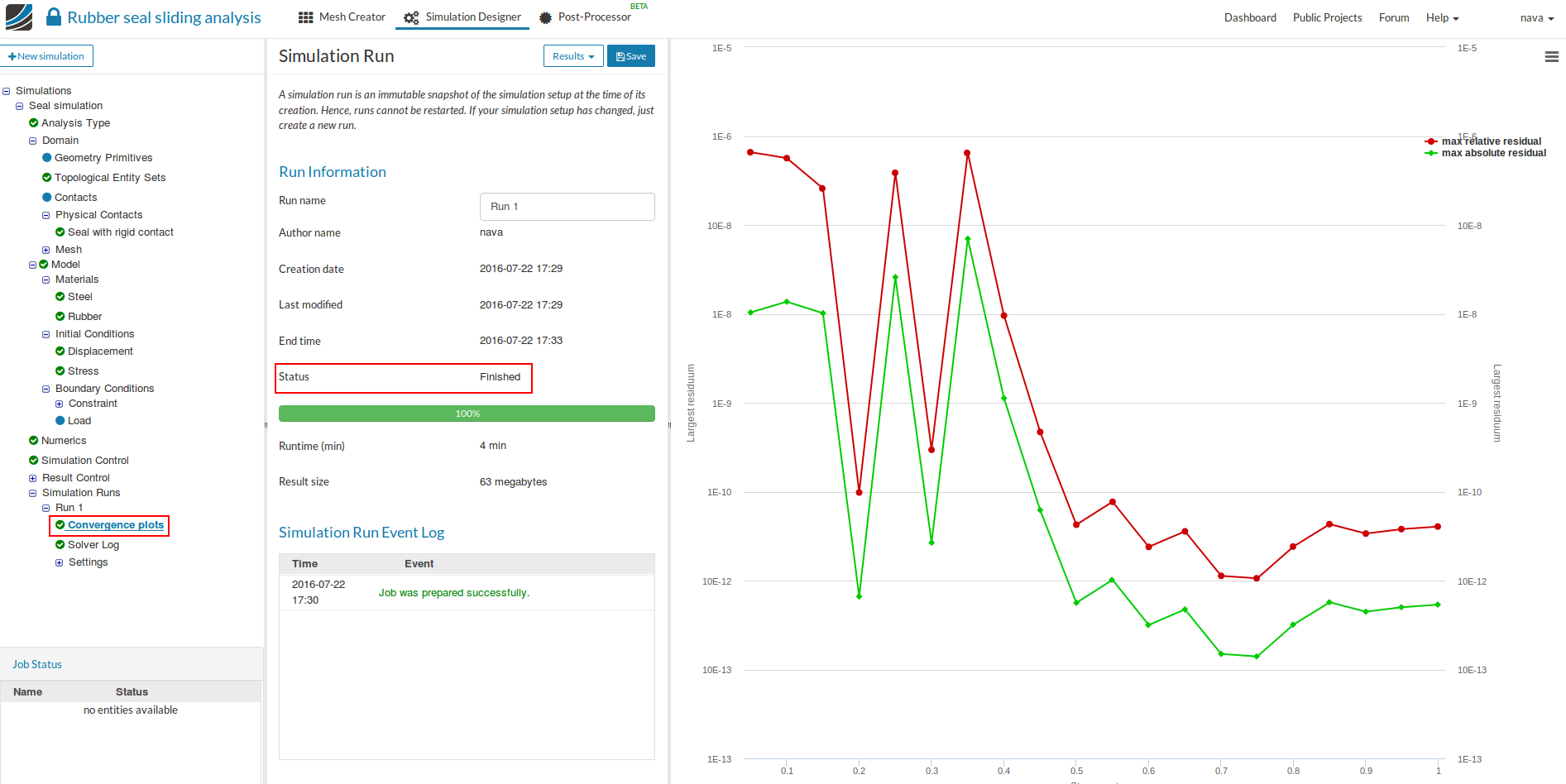Switch to the Simulation Designer tab
Image resolution: width=1566 pixels, height=784 pixels.
[462, 17]
